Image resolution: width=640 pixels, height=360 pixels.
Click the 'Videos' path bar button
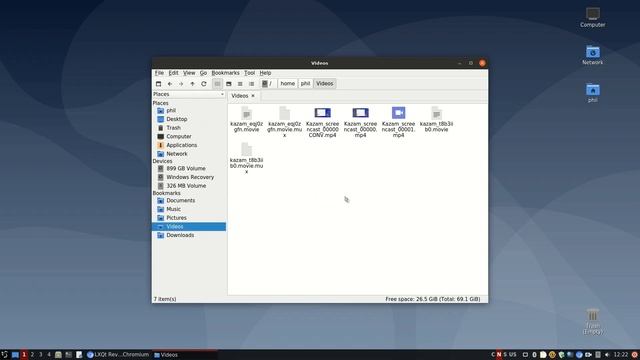[x=324, y=84]
